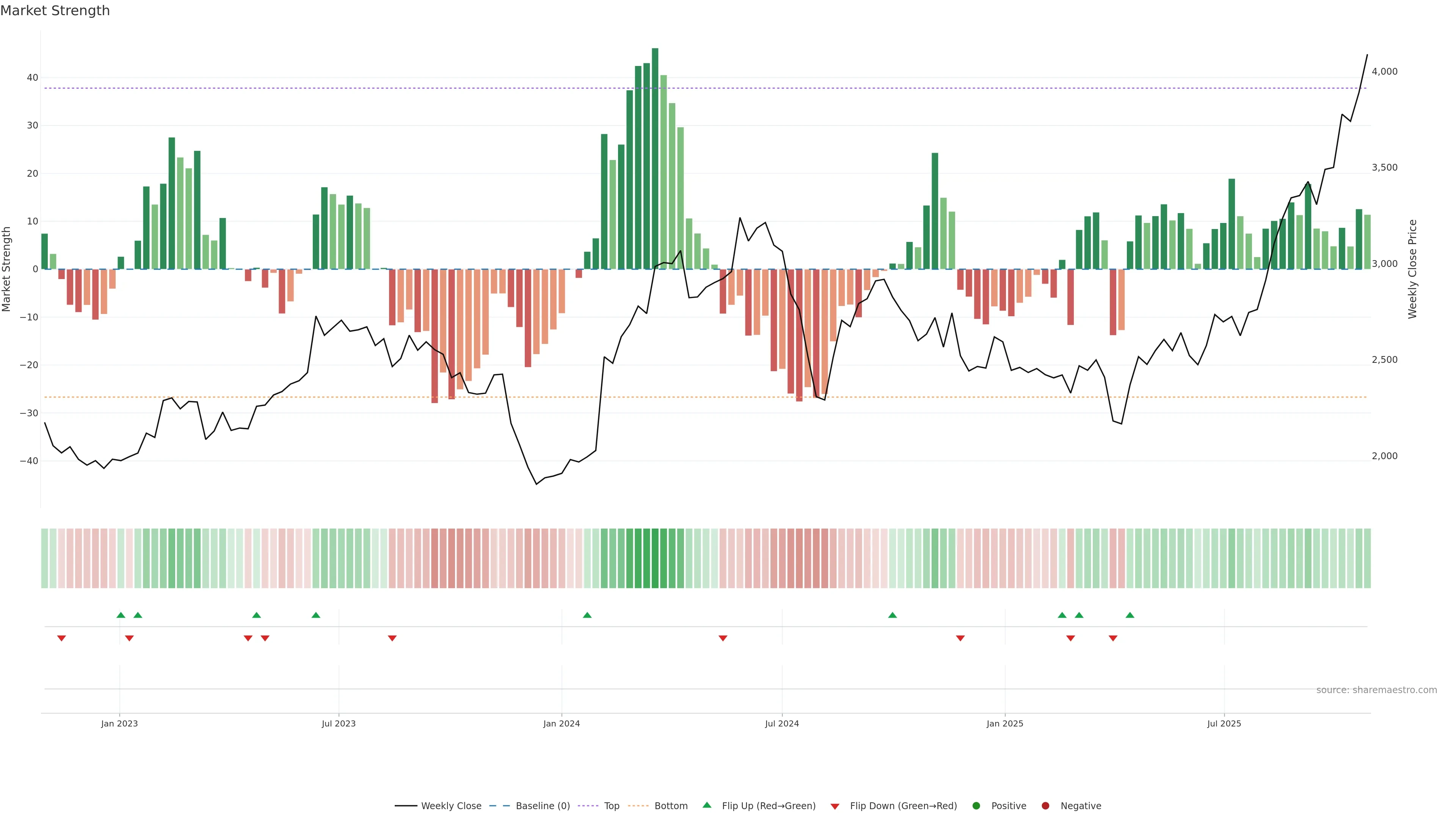Click the red flip-down marker near May 2024
This screenshot has width=1456, height=819.
723,638
